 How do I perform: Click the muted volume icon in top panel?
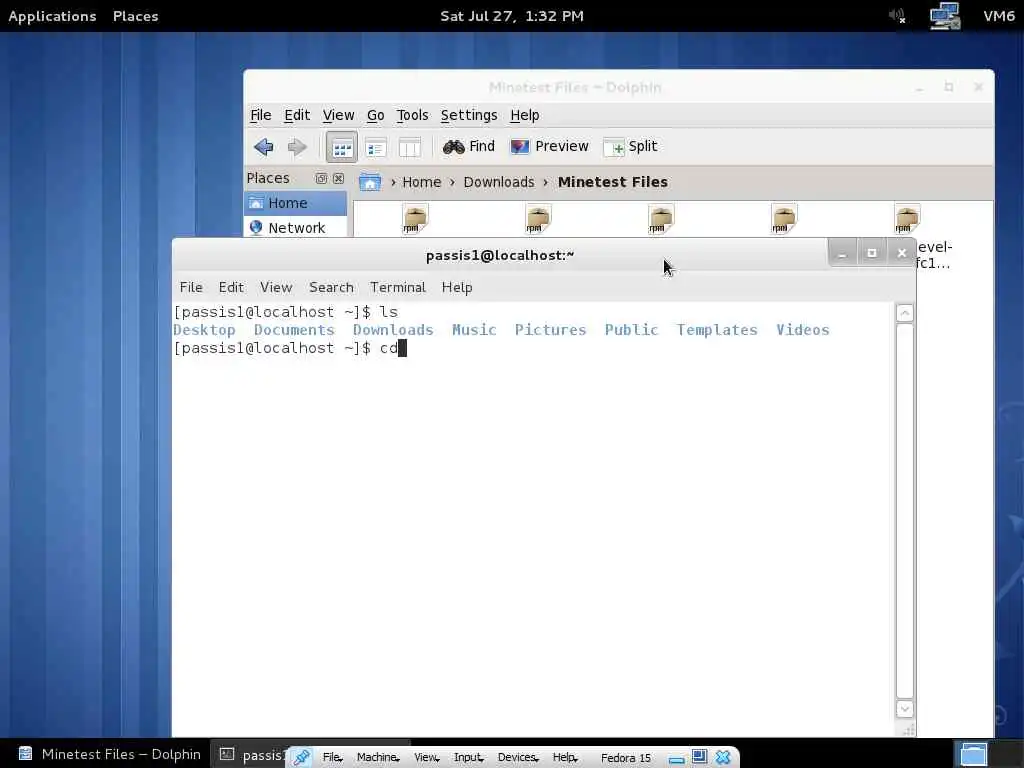[897, 16]
